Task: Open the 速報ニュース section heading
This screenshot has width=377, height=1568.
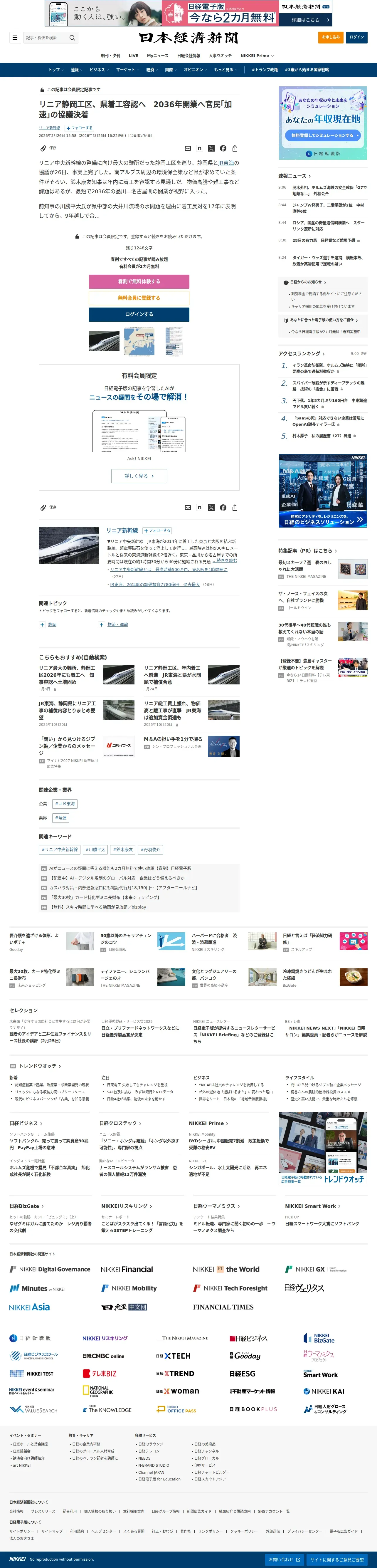Action: (x=295, y=176)
